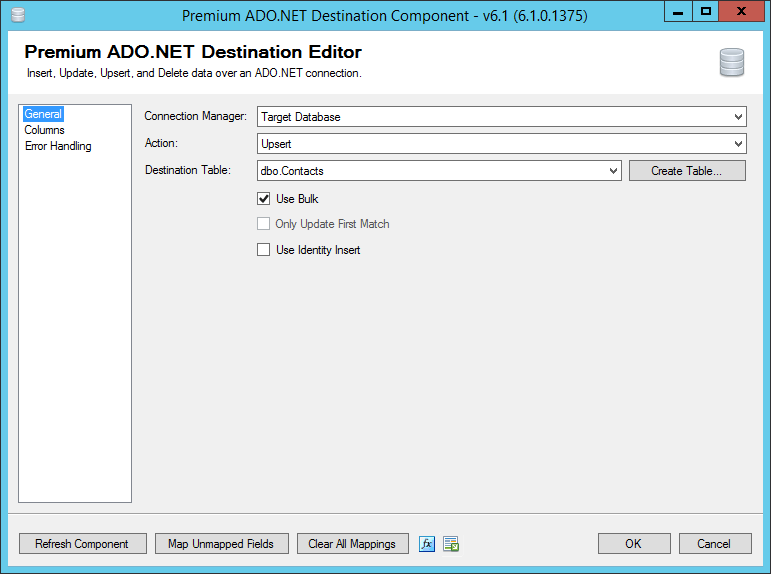
Task: Click the database icon in title bar
Action: pyautogui.click(x=18, y=15)
